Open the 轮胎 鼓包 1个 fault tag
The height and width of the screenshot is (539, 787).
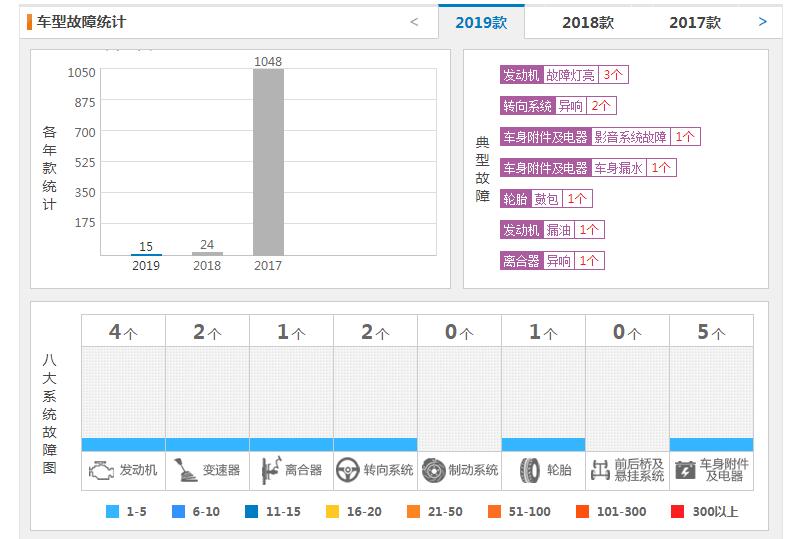[546, 199]
